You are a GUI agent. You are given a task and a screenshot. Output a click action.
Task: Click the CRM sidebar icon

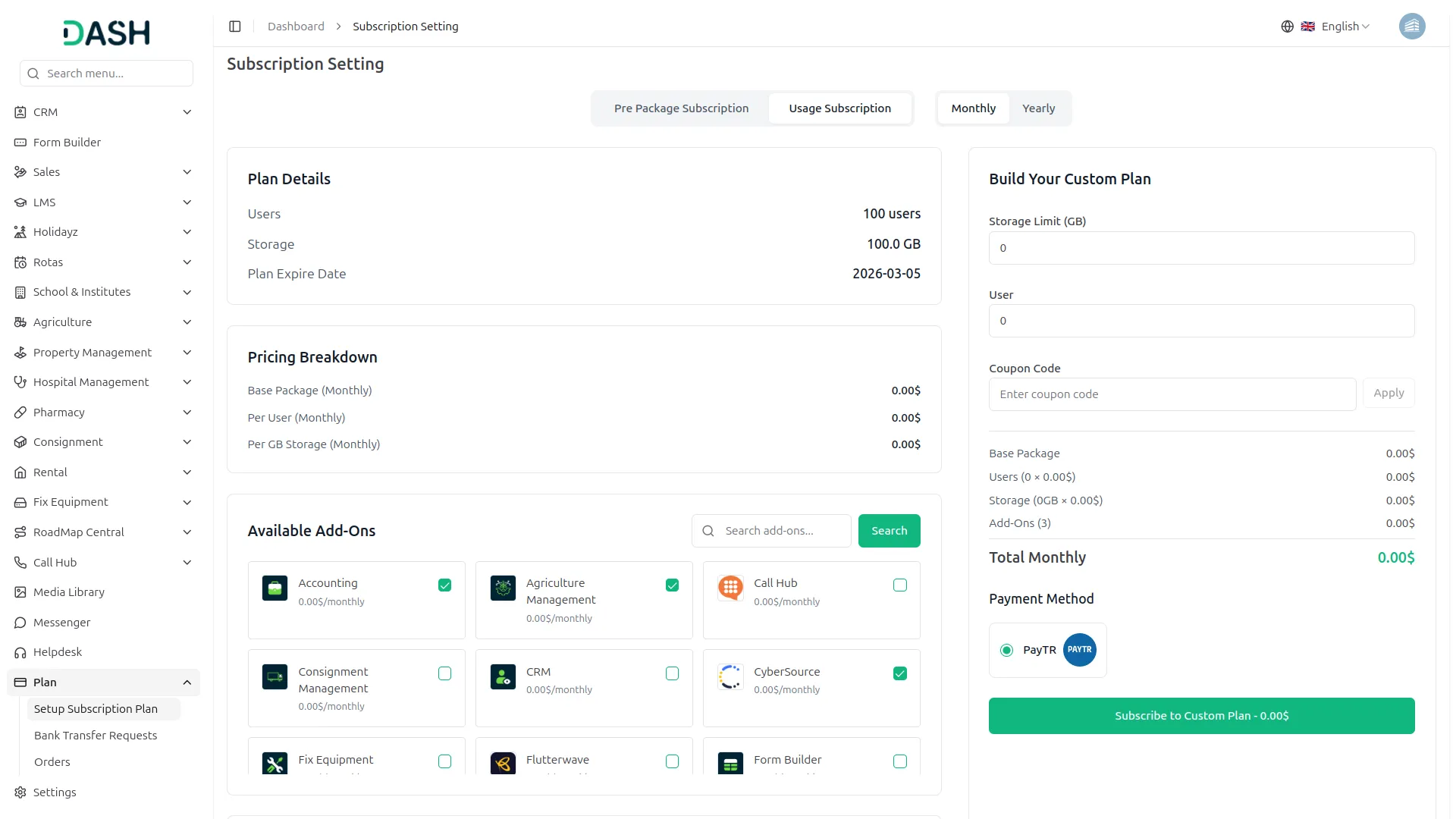20,112
